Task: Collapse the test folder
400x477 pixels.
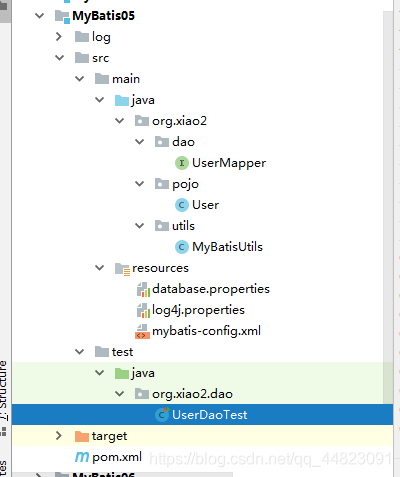Action: pyautogui.click(x=80, y=352)
